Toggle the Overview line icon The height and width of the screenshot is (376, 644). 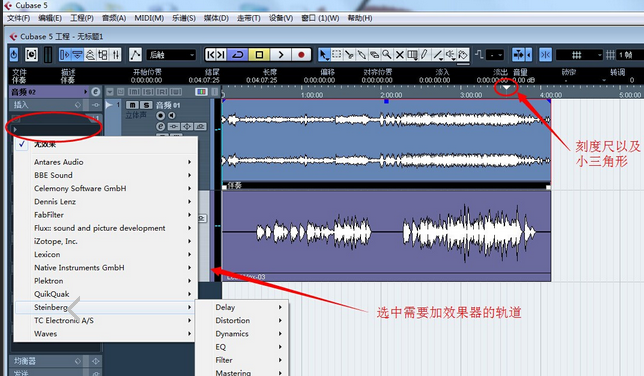(x=90, y=55)
